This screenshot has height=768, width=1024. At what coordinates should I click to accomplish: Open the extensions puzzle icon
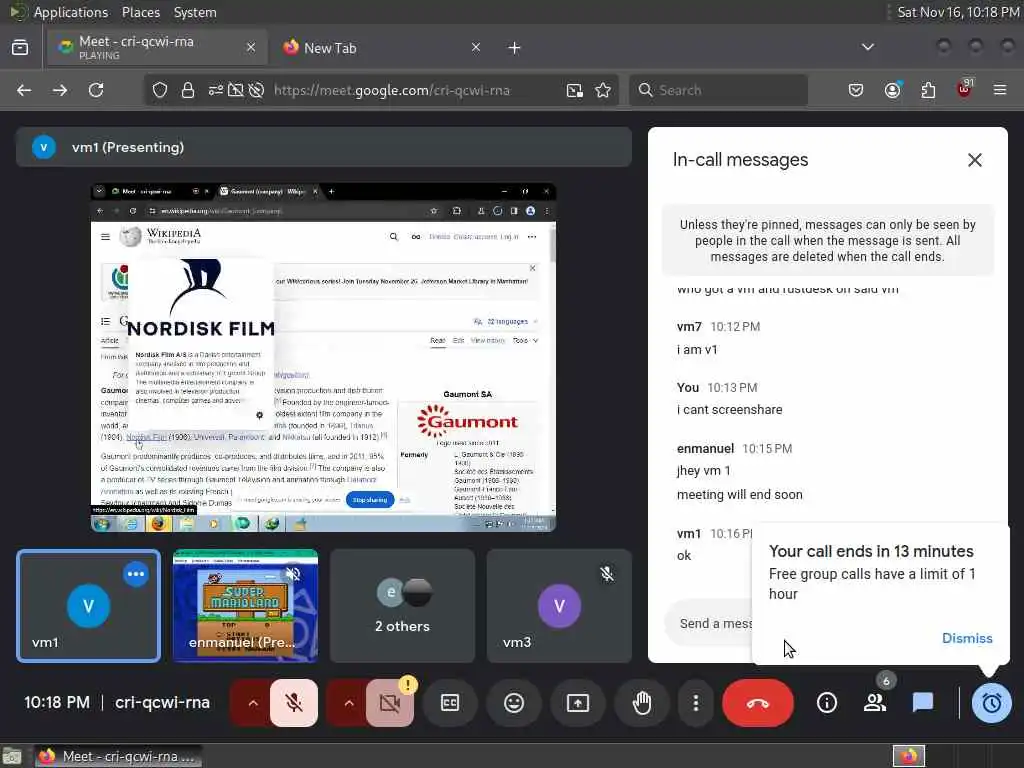click(928, 90)
